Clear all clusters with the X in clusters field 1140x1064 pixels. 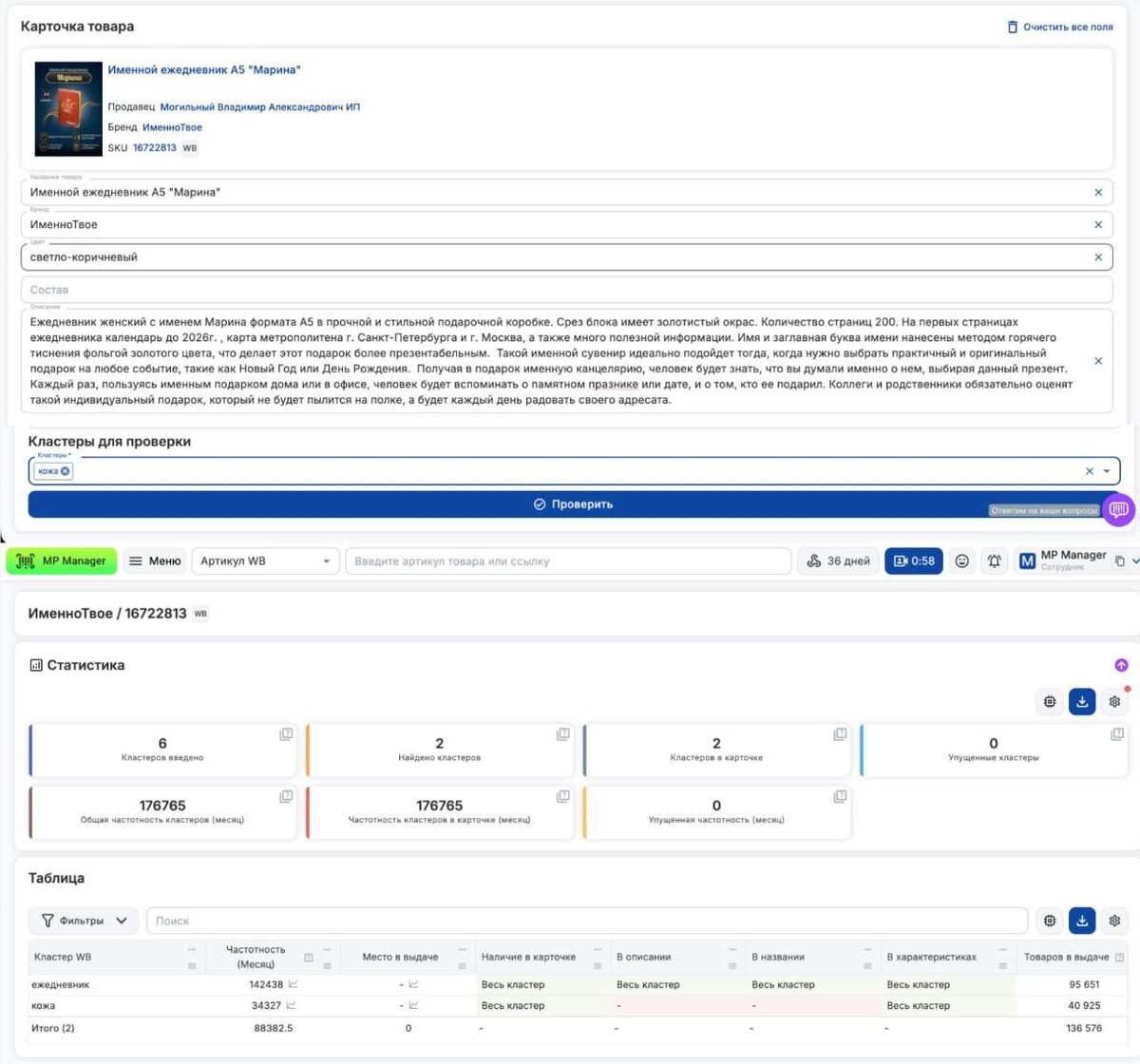pyautogui.click(x=1090, y=471)
